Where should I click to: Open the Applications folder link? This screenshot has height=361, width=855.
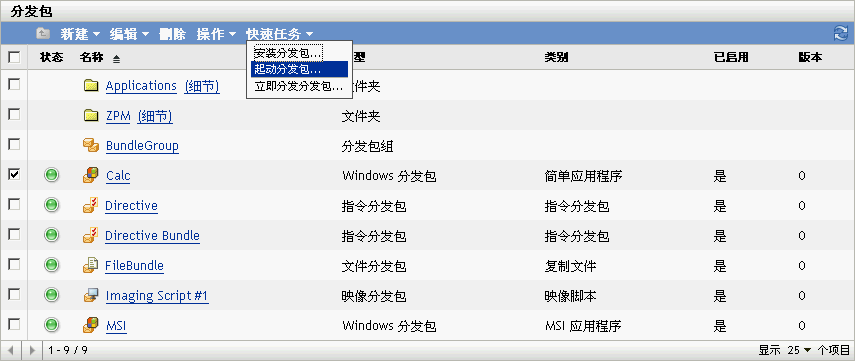pyautogui.click(x=141, y=86)
